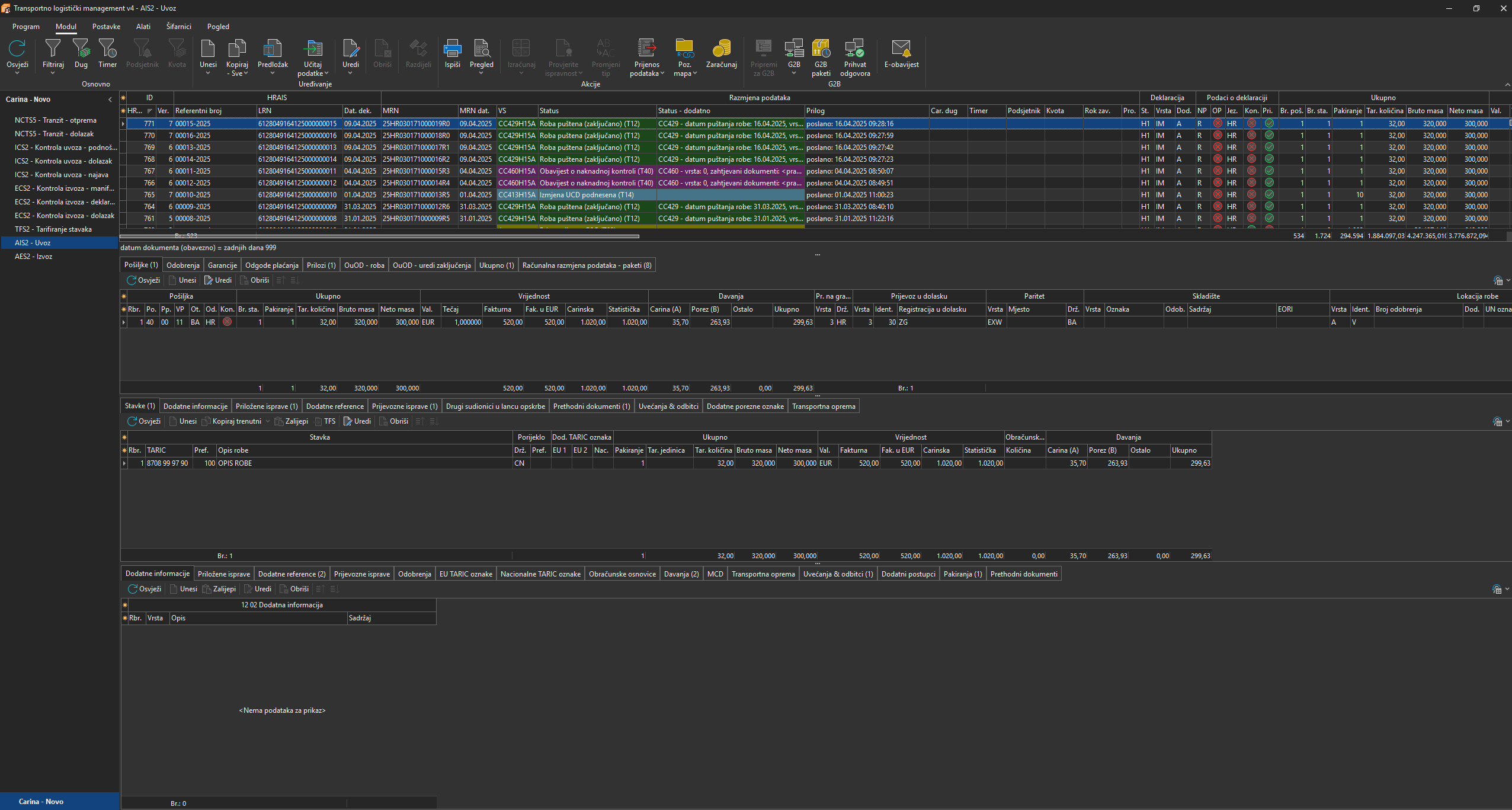Click the E-obavijest envelope icon
Image resolution: width=1512 pixels, height=810 pixels.
click(x=901, y=49)
